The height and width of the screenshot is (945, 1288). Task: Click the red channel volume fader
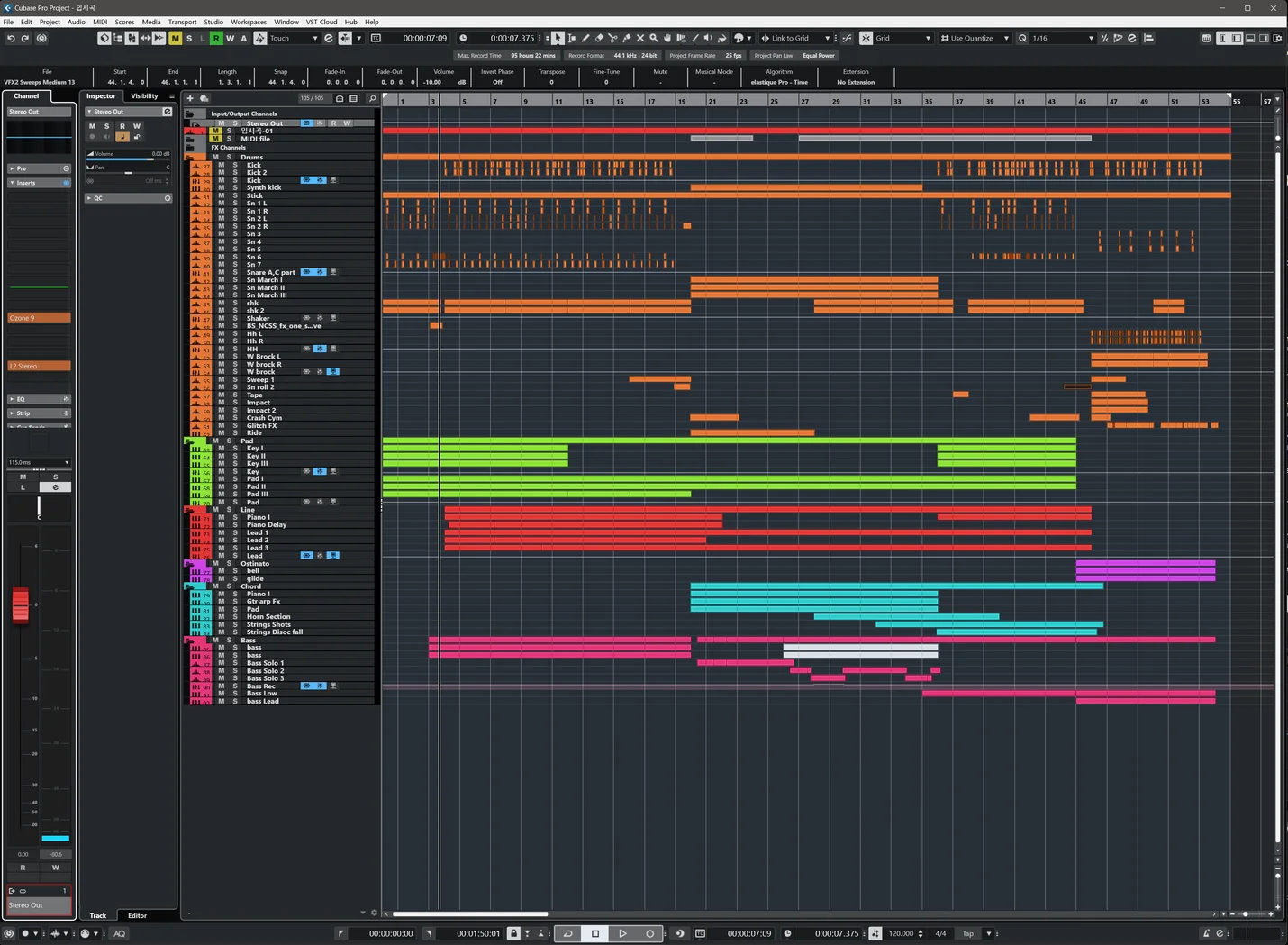click(x=20, y=604)
